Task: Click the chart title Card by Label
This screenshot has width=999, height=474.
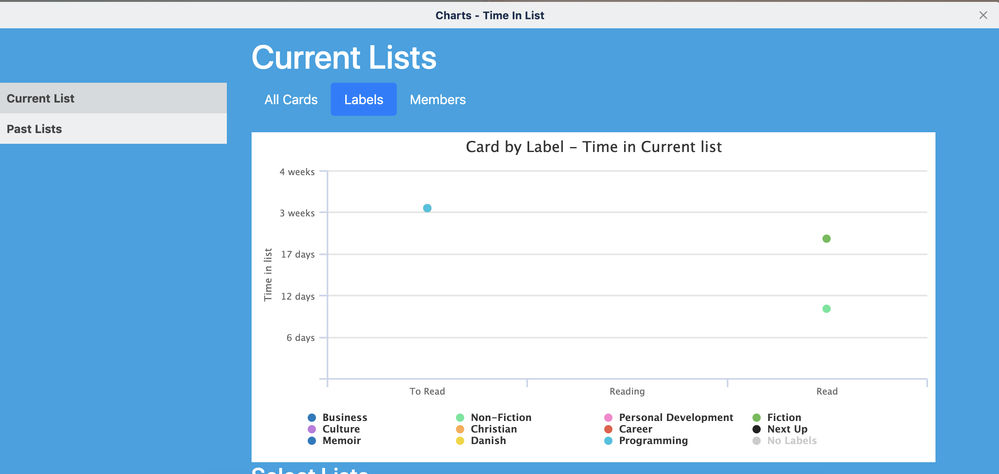Action: (594, 147)
